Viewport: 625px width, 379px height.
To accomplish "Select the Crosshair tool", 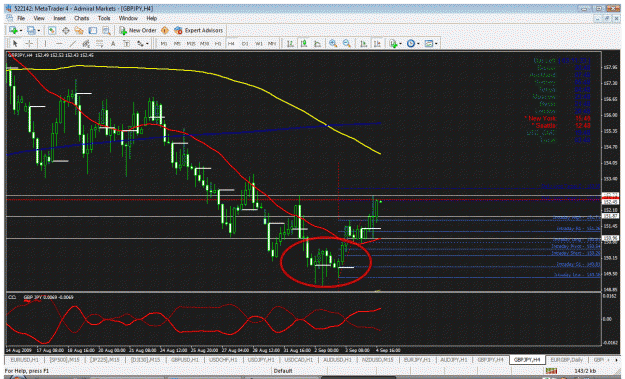I will (x=29, y=43).
